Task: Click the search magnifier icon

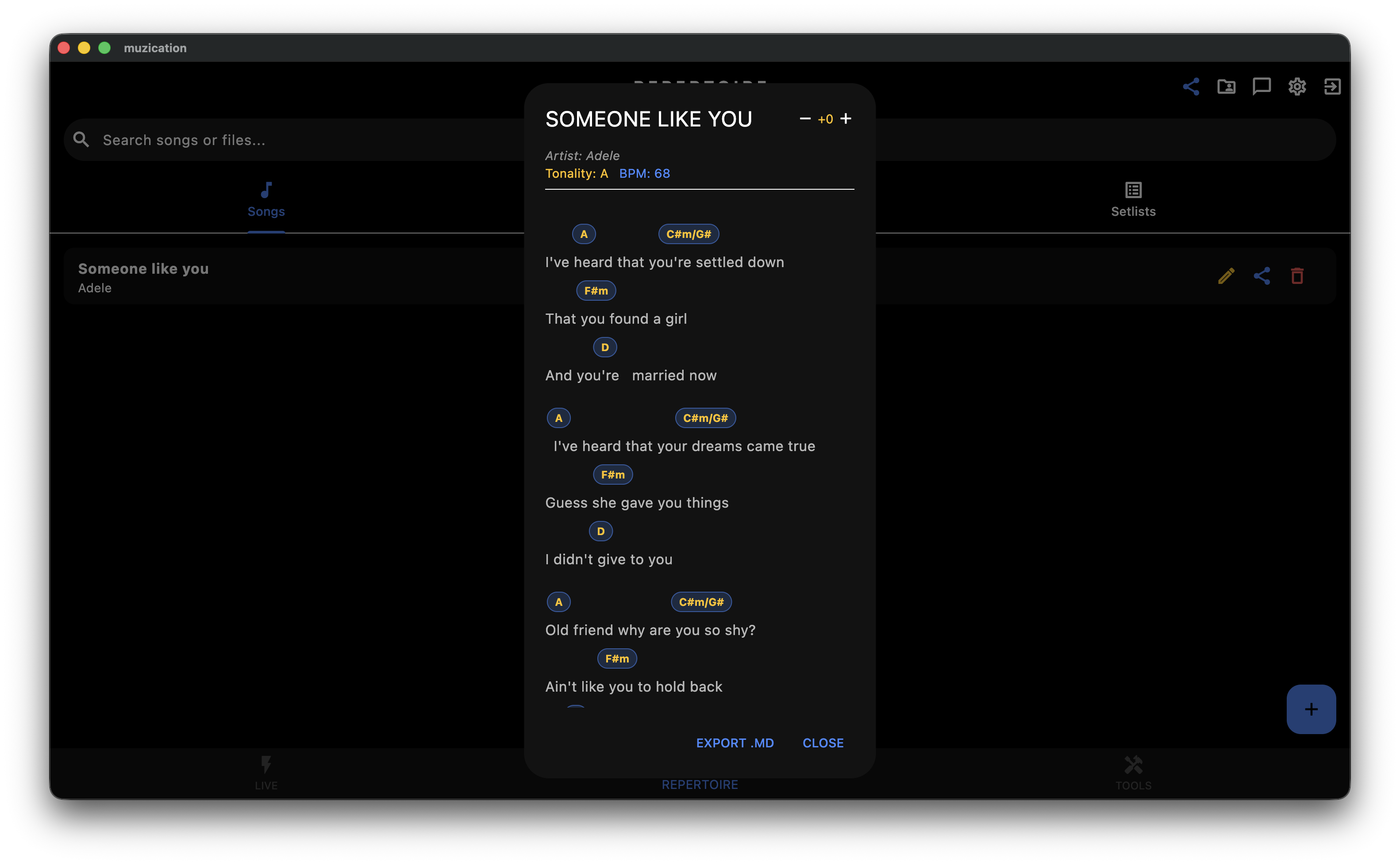Action: point(81,140)
